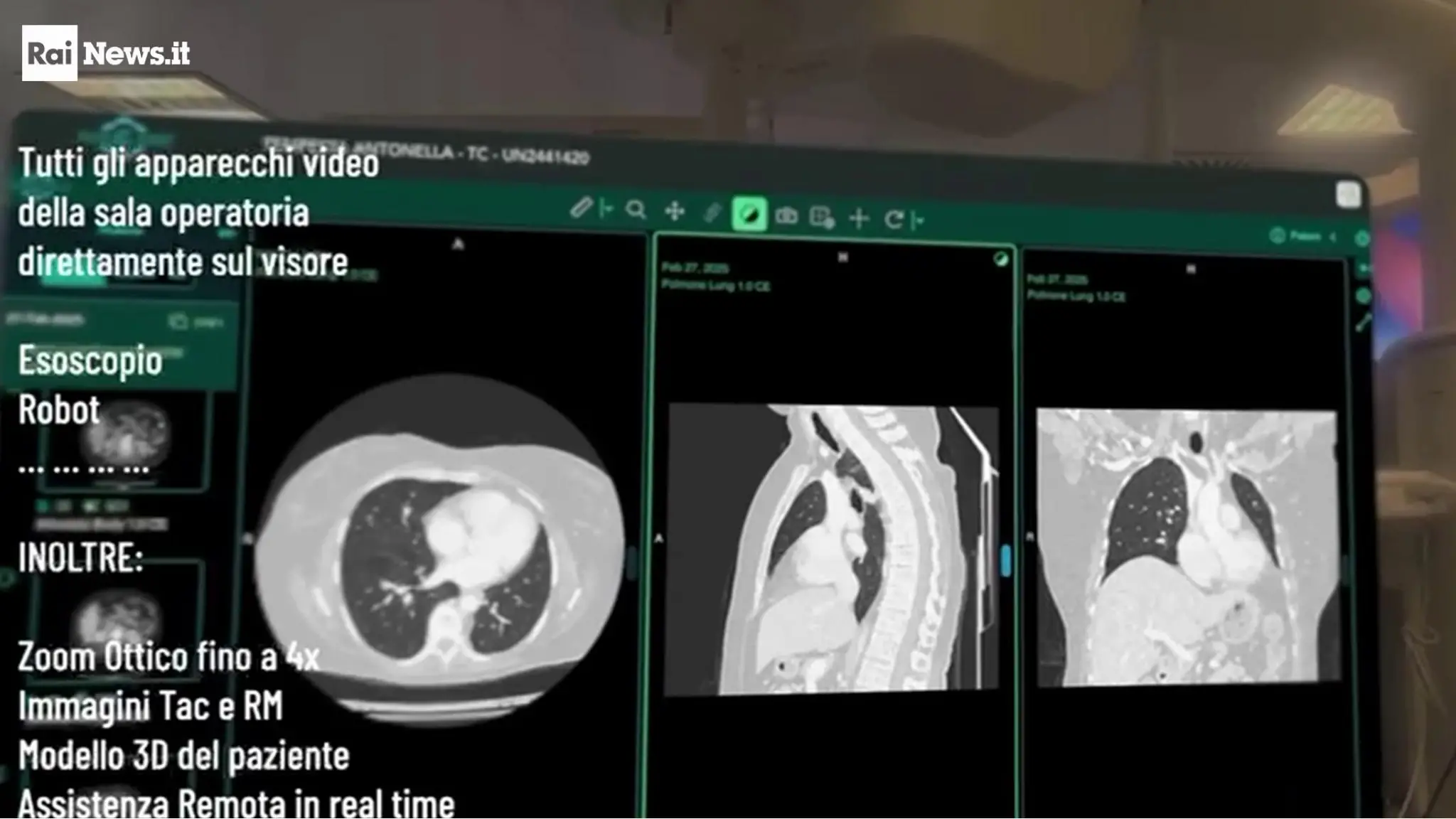Select the pan move tool
Viewport: 1456px width, 819px height.
674,211
